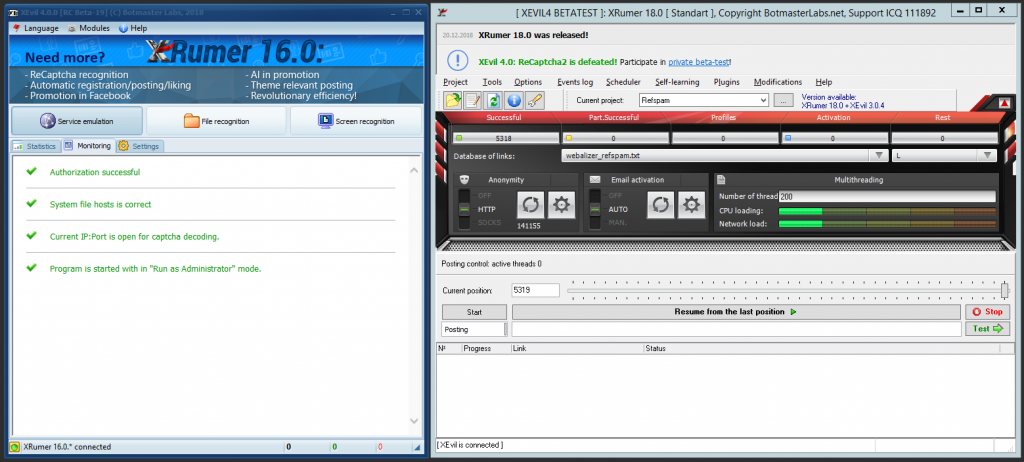
Task: Click the Anonymity mask icon
Action: (x=464, y=180)
